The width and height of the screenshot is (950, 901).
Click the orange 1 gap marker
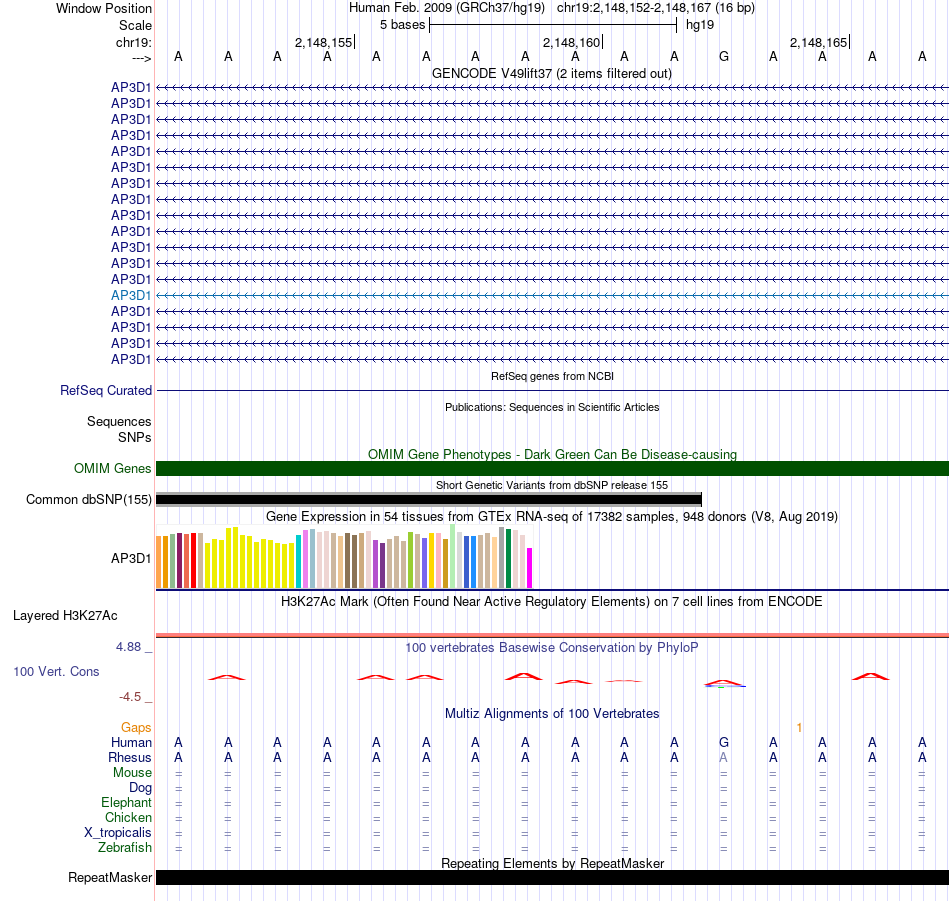tap(799, 727)
